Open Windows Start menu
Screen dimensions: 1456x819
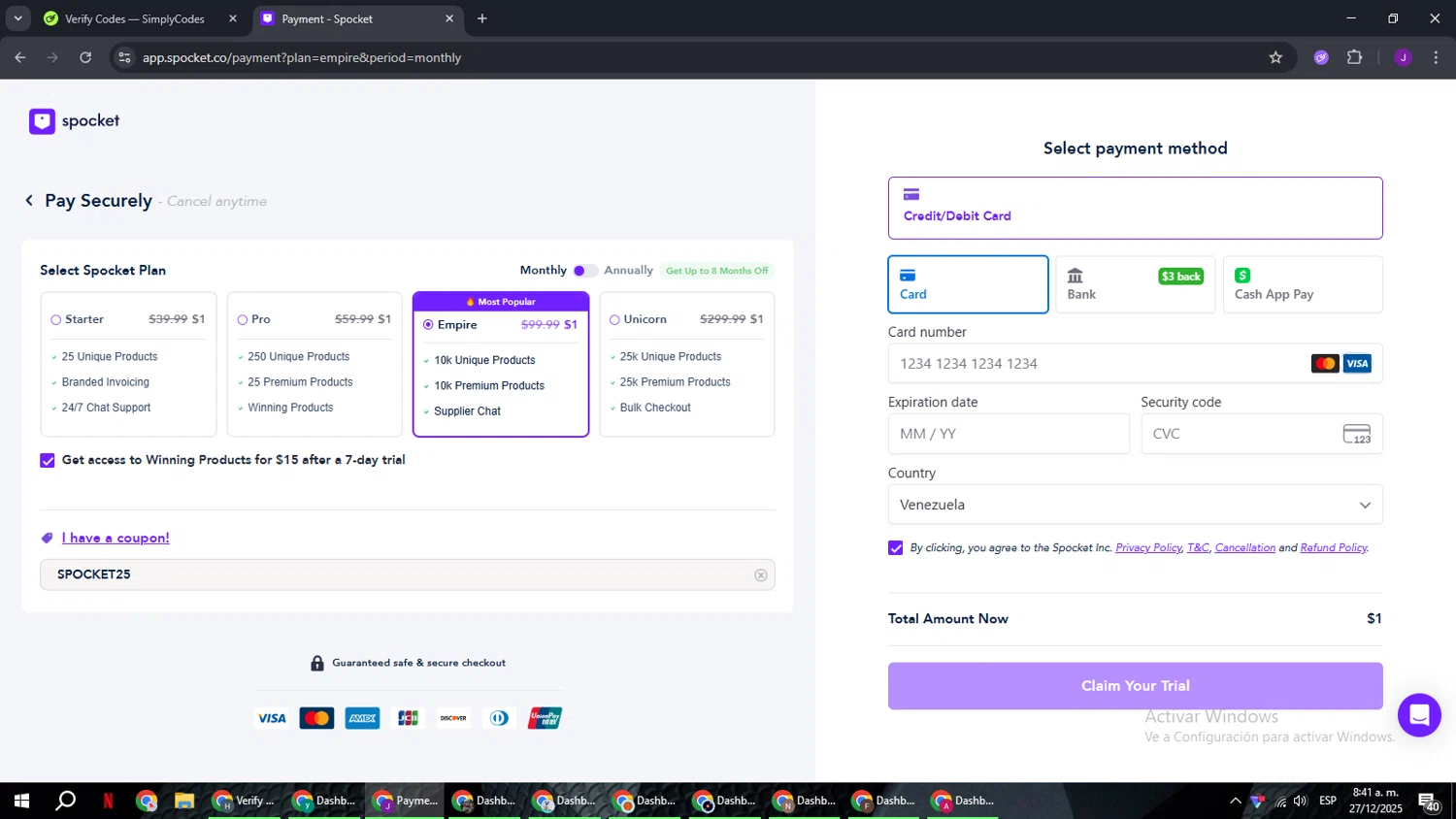pyautogui.click(x=21, y=801)
